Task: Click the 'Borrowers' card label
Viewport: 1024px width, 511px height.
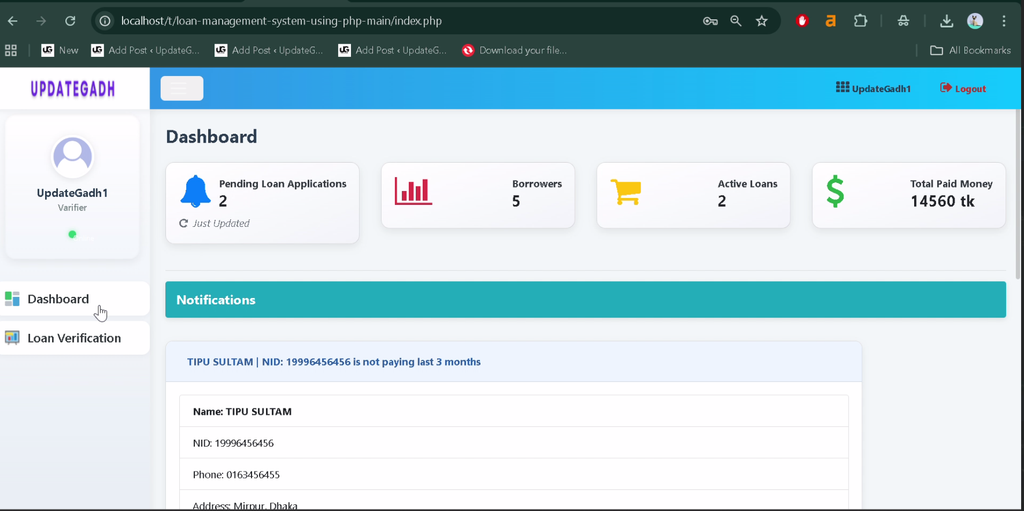Action: click(x=537, y=184)
